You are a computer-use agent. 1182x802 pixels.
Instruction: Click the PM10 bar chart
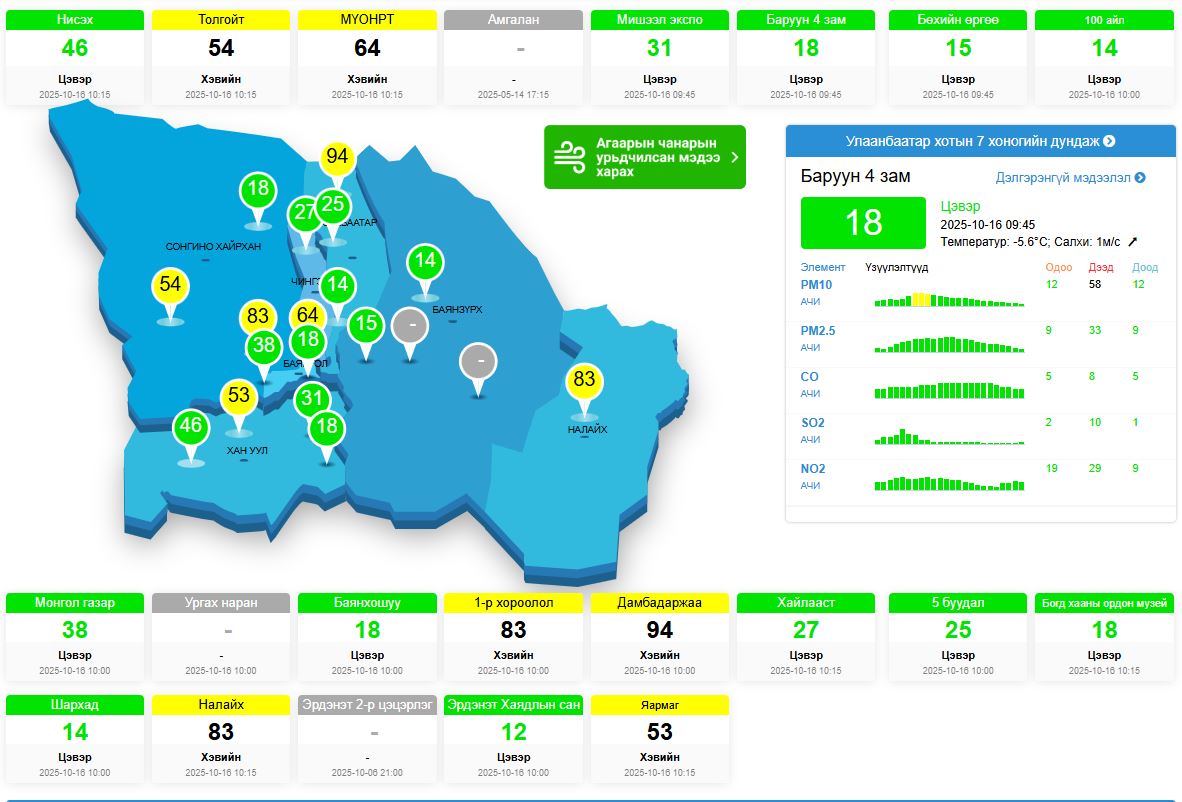(x=948, y=299)
